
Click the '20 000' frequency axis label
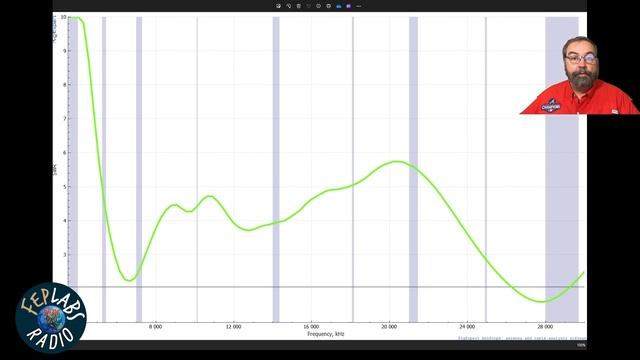389,327
